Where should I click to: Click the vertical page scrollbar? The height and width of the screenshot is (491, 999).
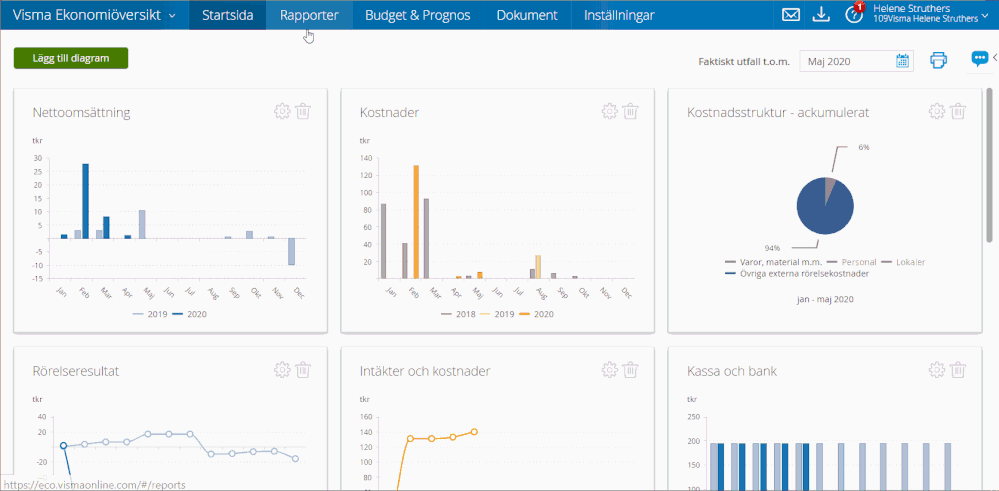click(x=989, y=166)
